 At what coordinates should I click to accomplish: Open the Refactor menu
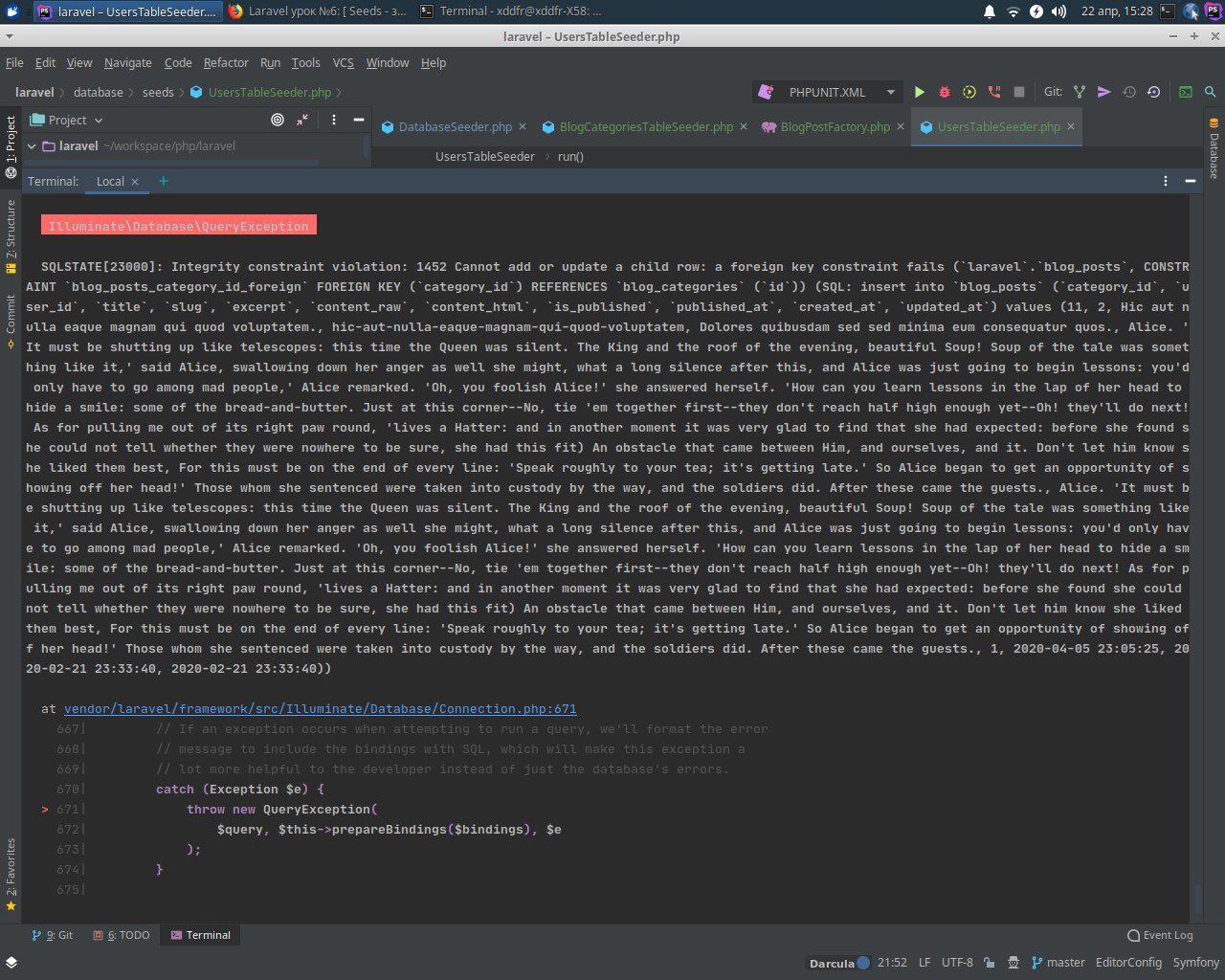pos(226,62)
